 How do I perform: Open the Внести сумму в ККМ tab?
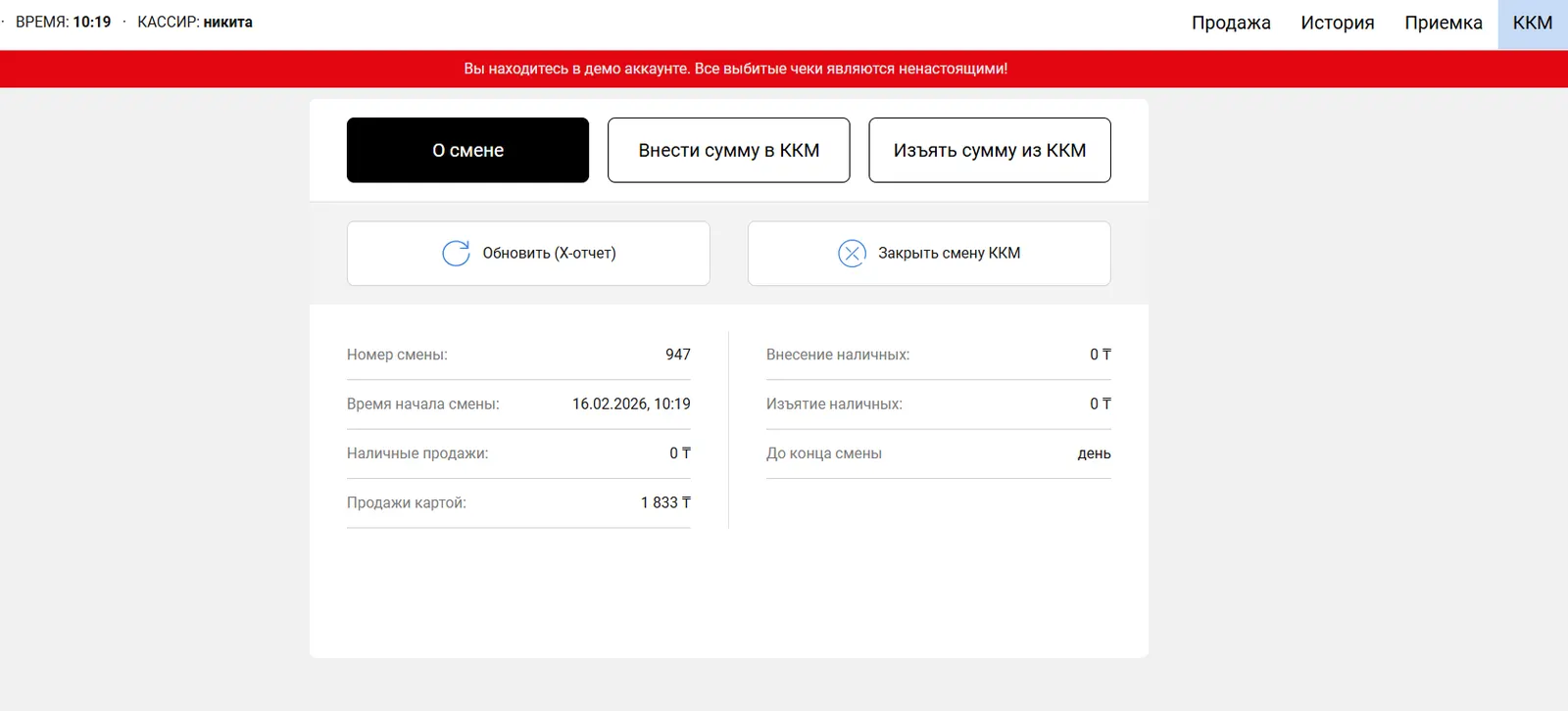point(728,151)
